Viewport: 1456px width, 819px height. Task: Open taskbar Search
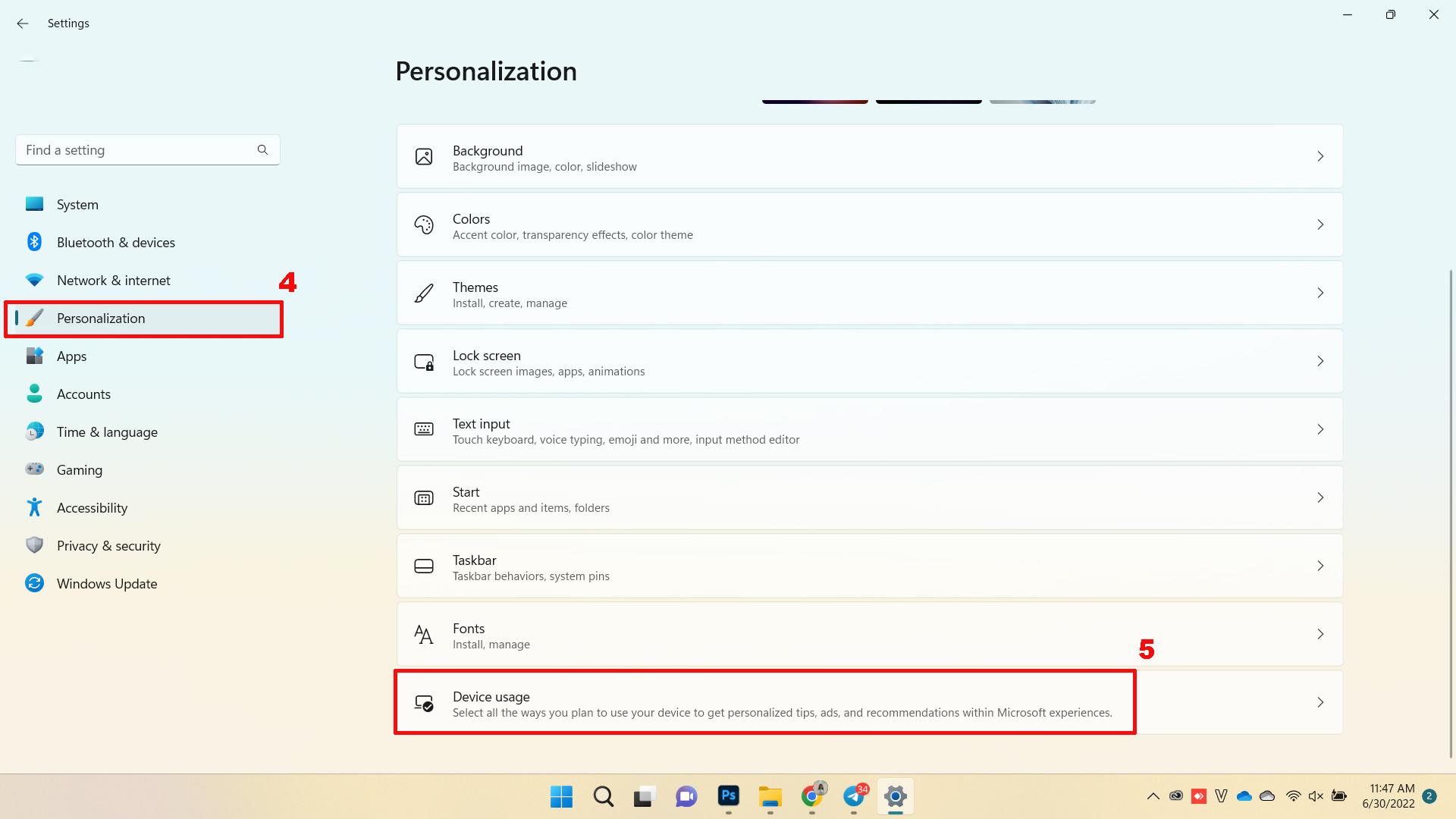(604, 796)
